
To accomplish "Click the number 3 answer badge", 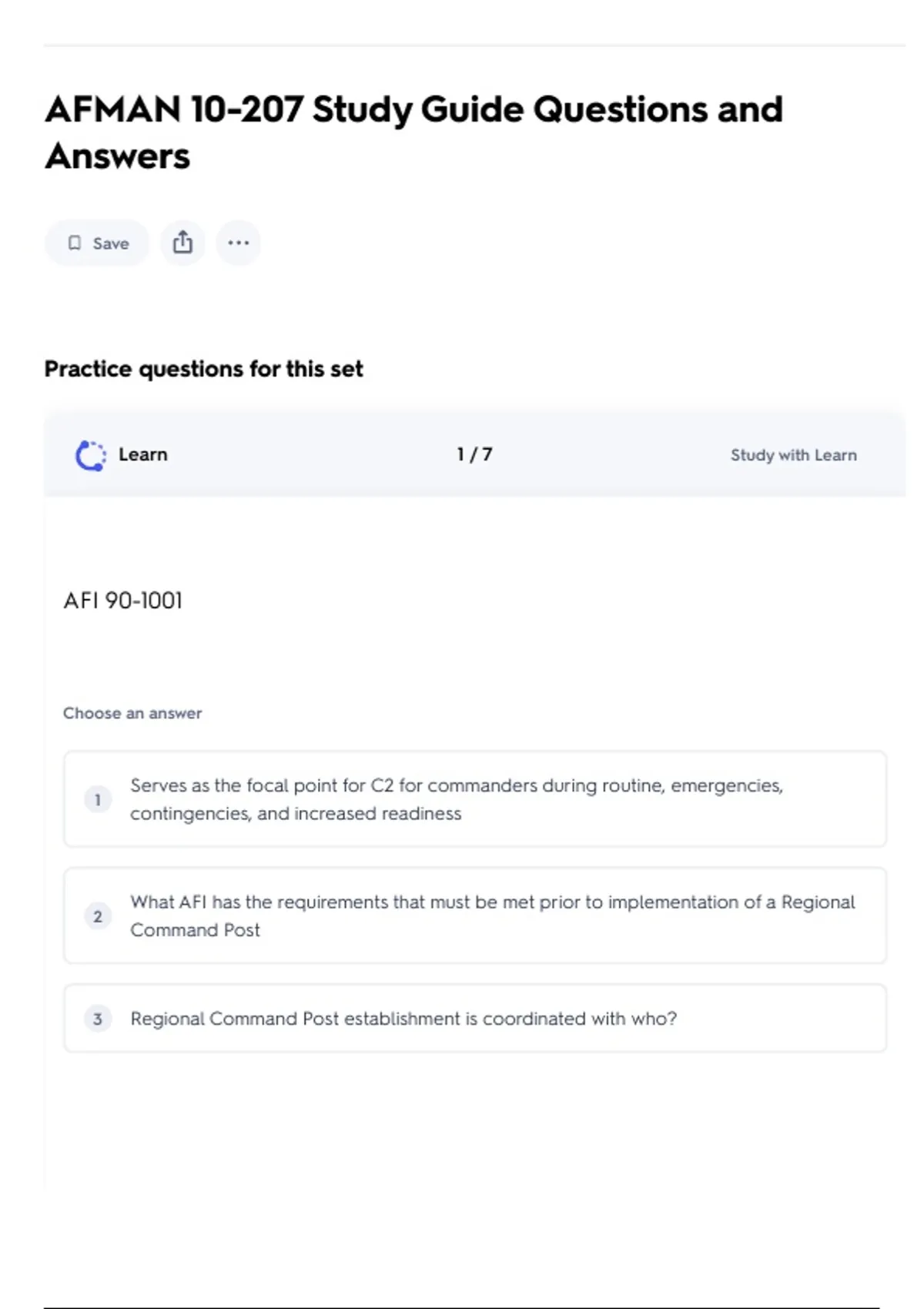I will 98,1019.
